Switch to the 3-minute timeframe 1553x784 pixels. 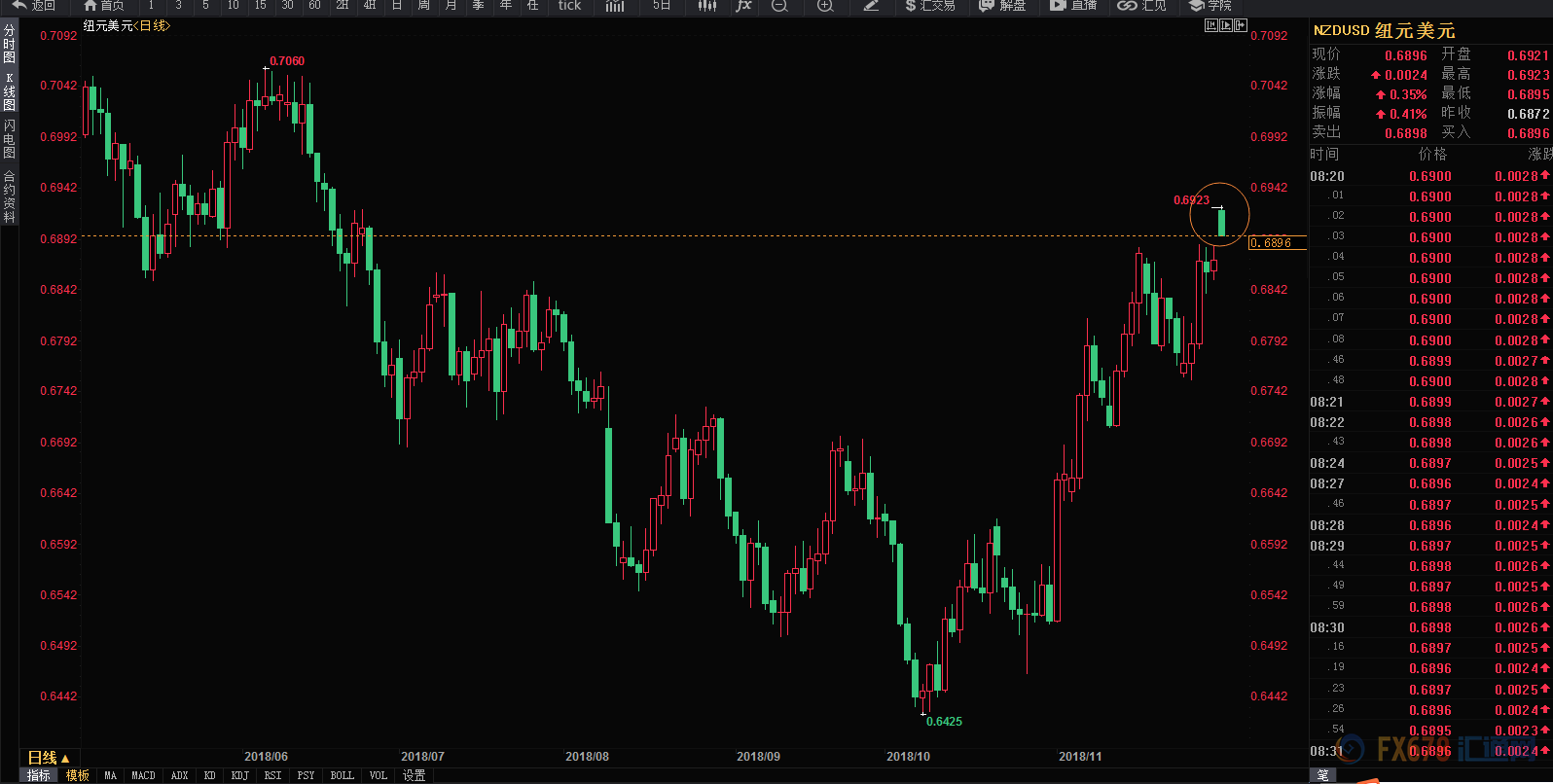click(178, 6)
